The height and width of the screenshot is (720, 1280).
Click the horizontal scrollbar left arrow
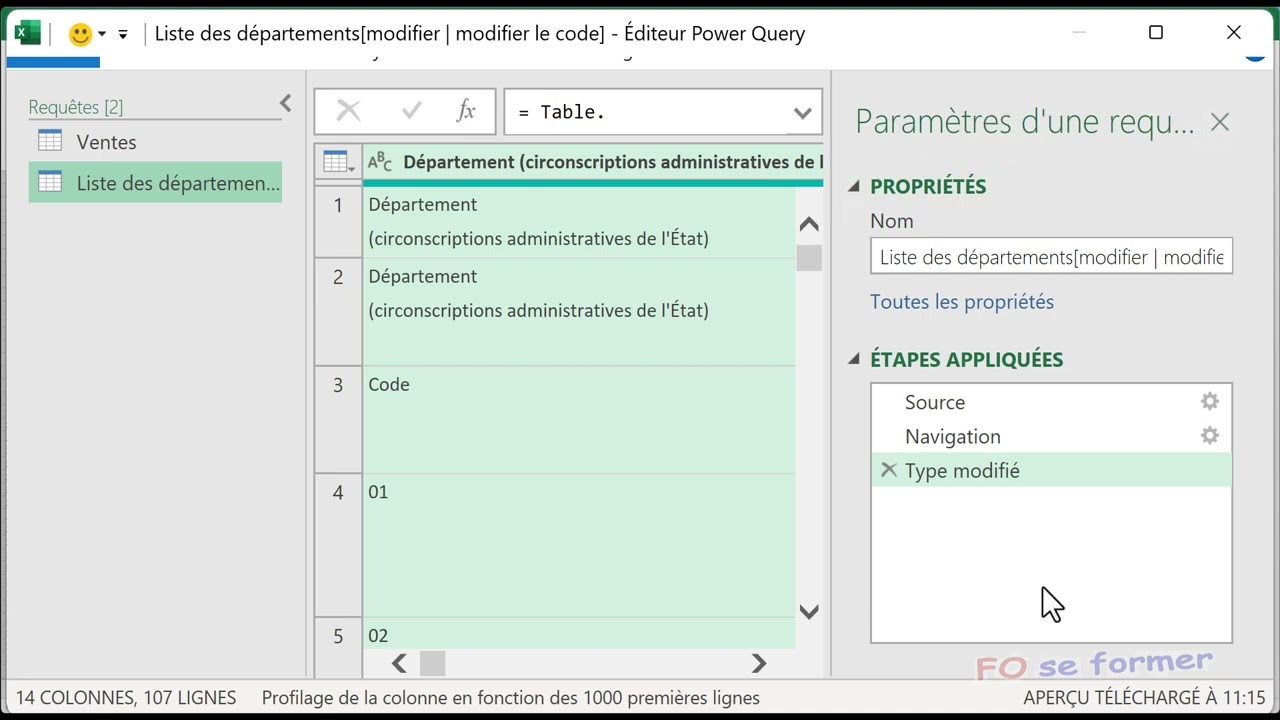tap(399, 663)
